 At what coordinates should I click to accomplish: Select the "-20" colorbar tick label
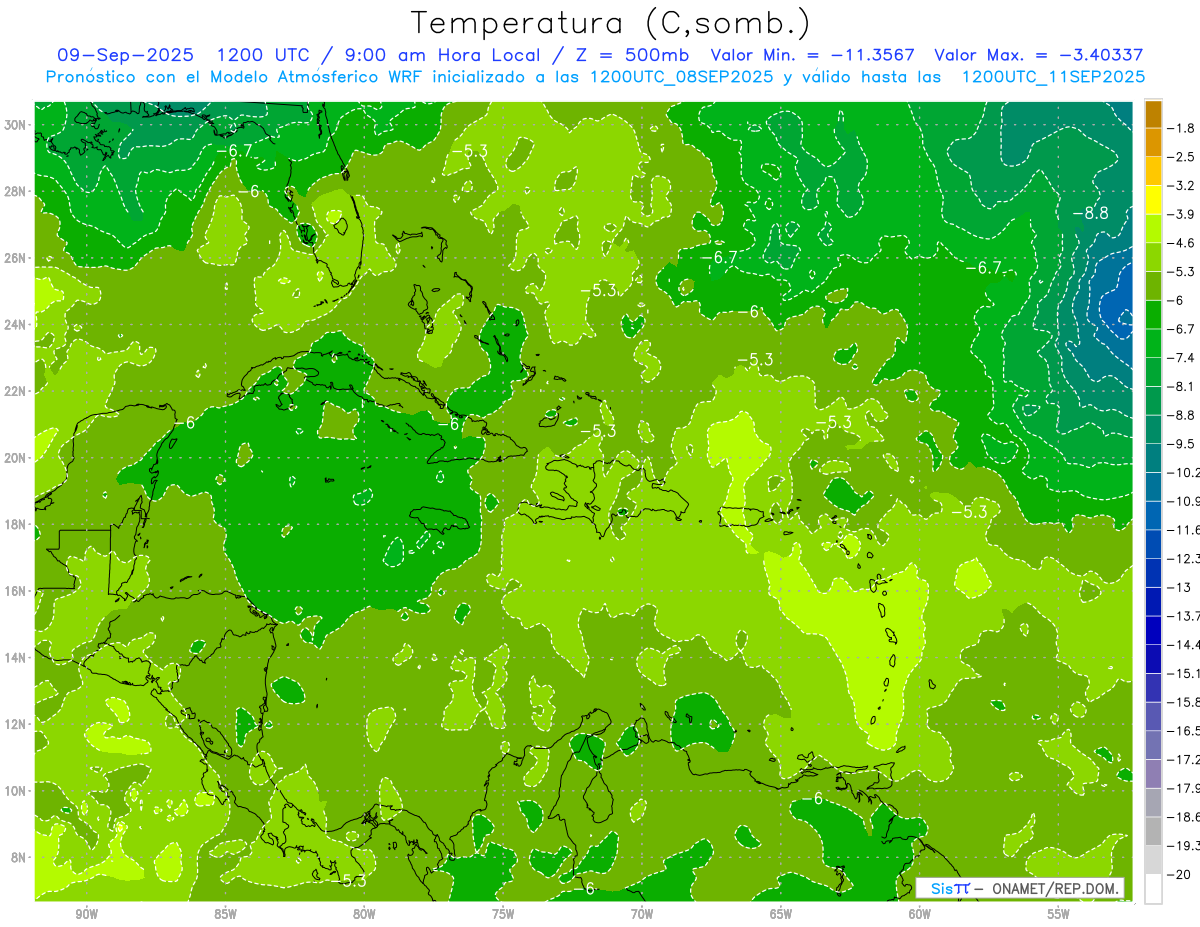coord(1180,873)
